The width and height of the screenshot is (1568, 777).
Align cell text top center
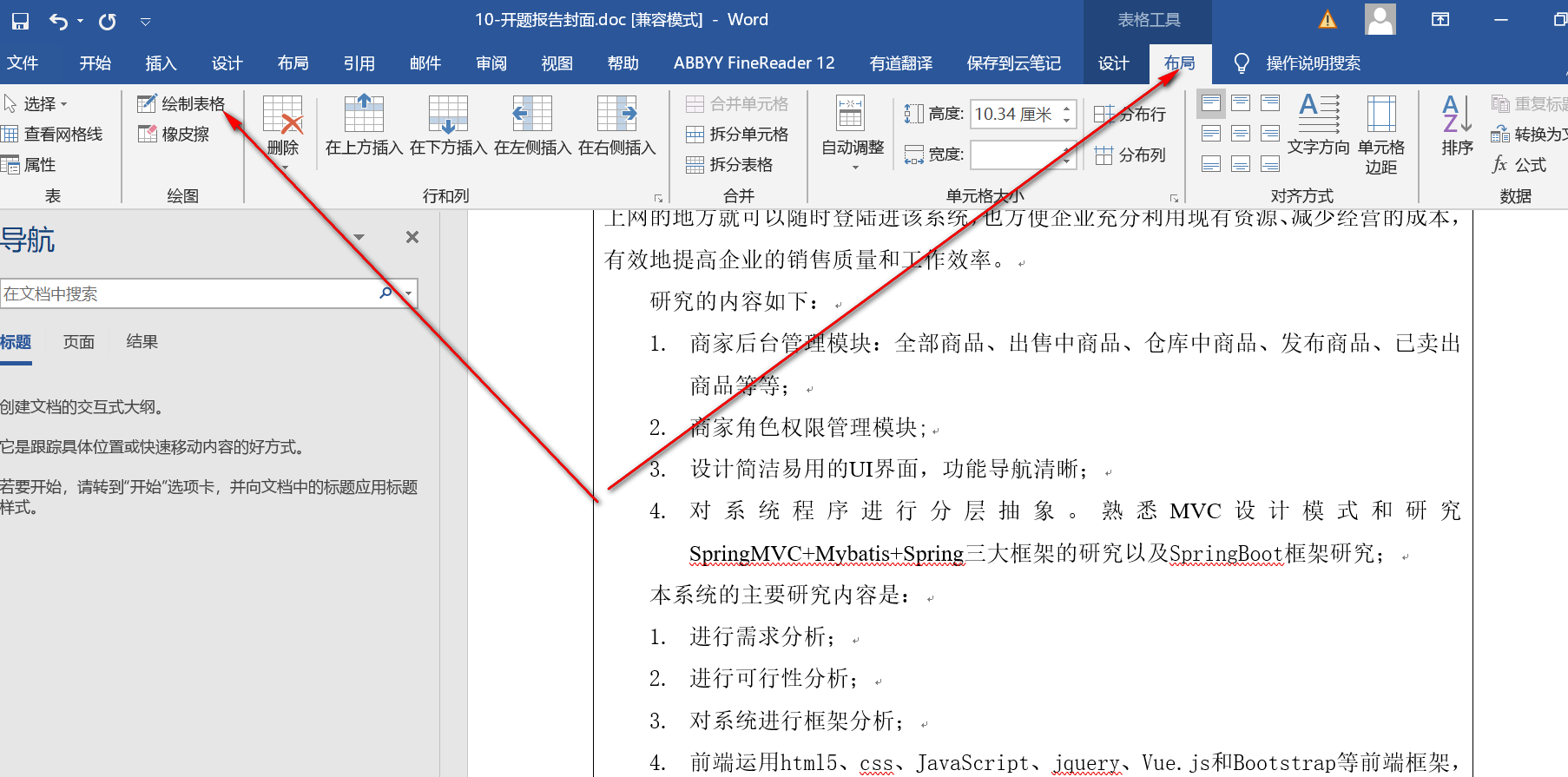coord(1241,103)
